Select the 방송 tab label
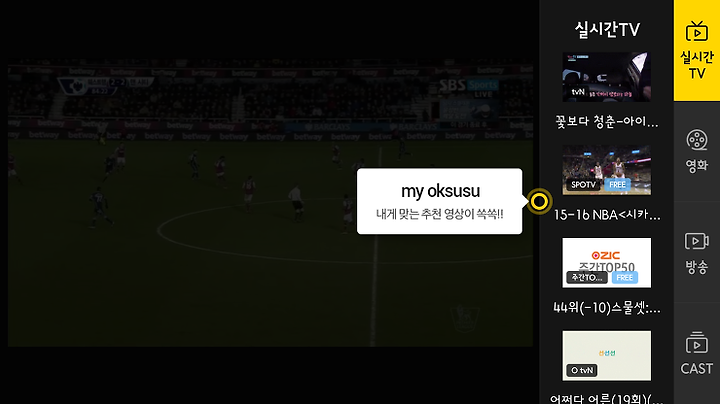Viewport: 720px width, 404px height. pos(697,267)
